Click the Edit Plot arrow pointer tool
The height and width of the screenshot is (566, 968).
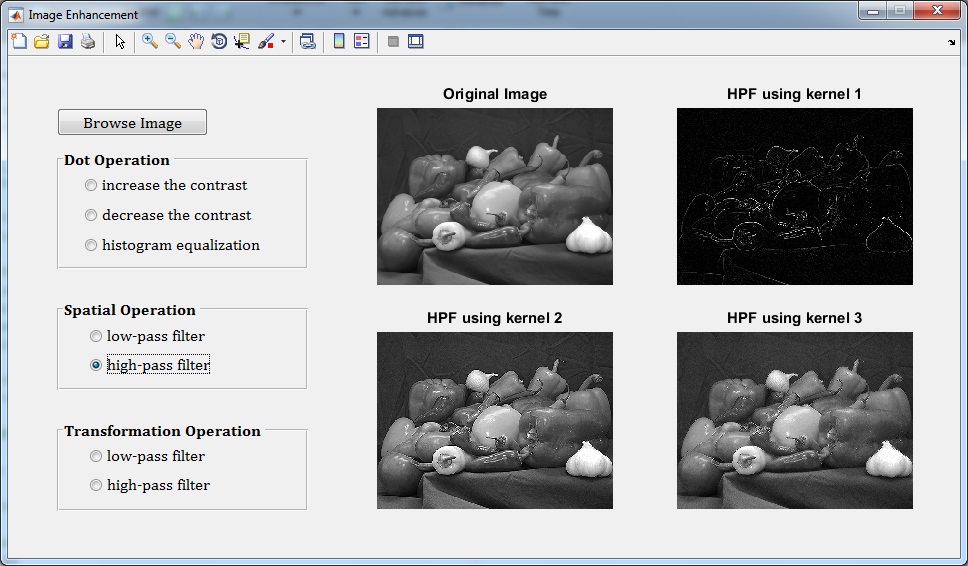point(120,42)
